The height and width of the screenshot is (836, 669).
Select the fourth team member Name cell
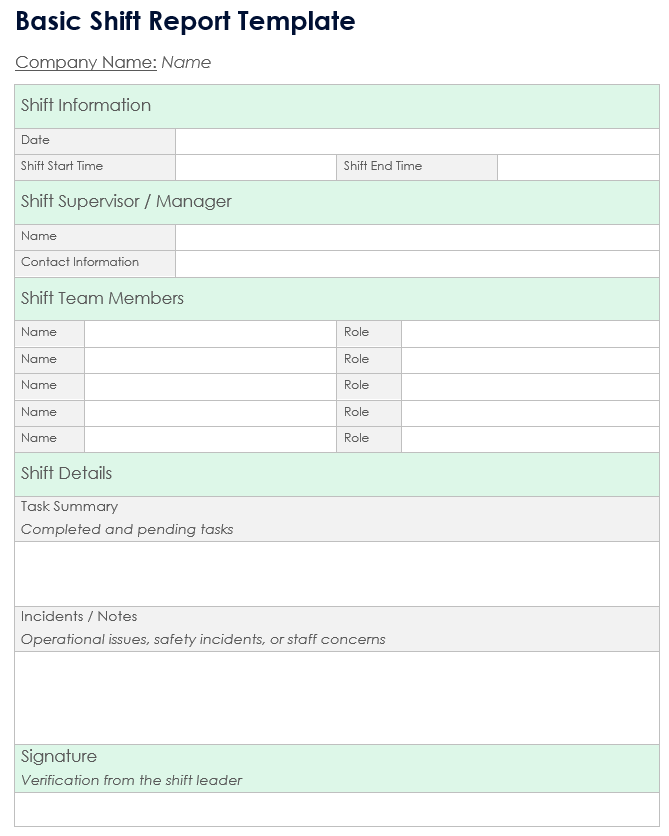tap(210, 413)
